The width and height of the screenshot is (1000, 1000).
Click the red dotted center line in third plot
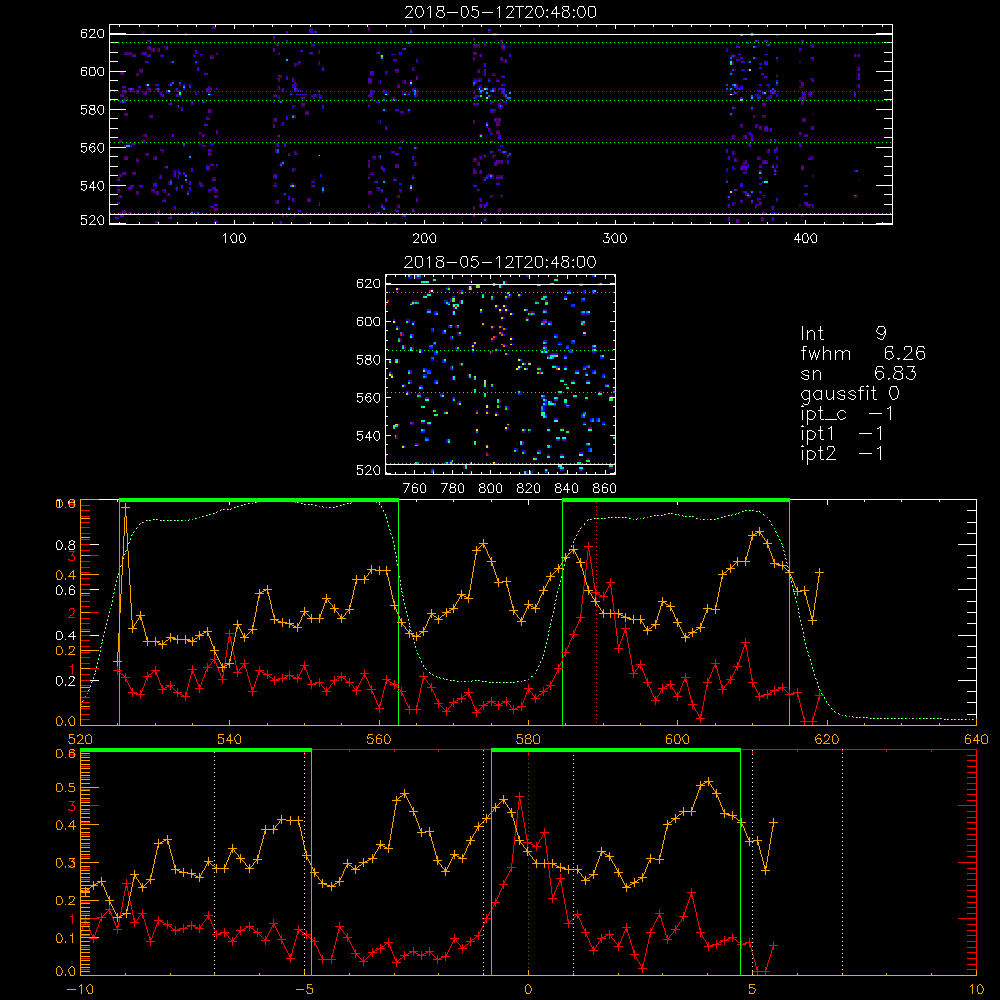[596, 612]
